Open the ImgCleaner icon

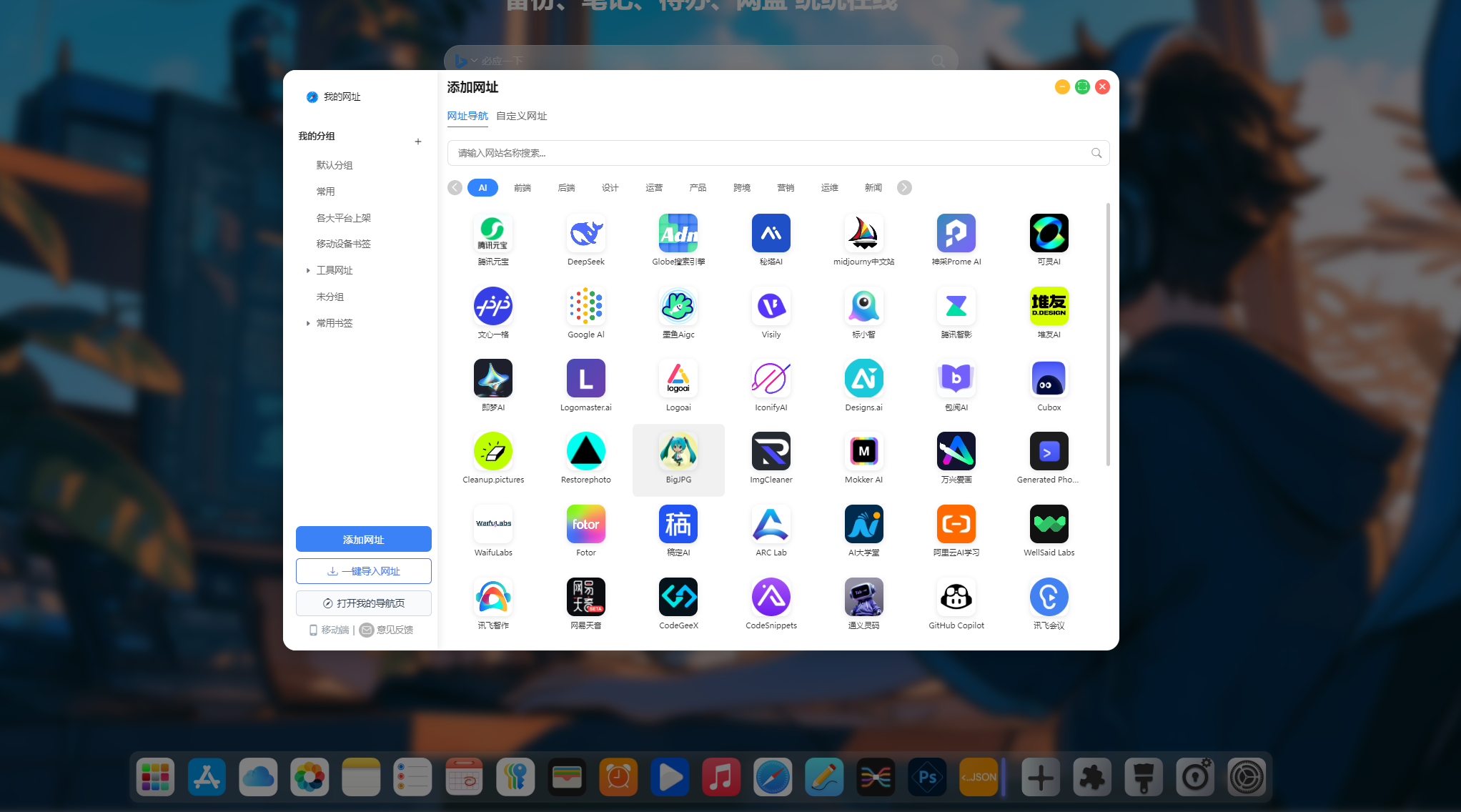(771, 451)
